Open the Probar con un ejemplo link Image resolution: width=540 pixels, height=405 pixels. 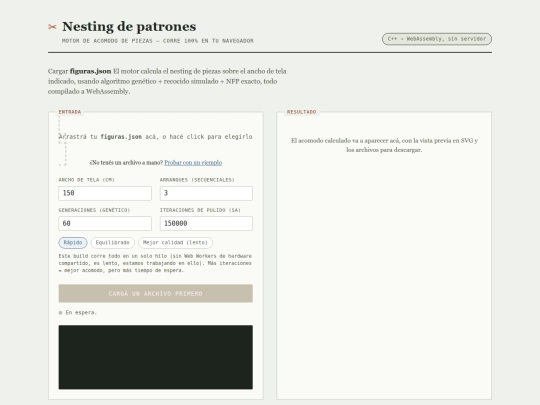193,163
